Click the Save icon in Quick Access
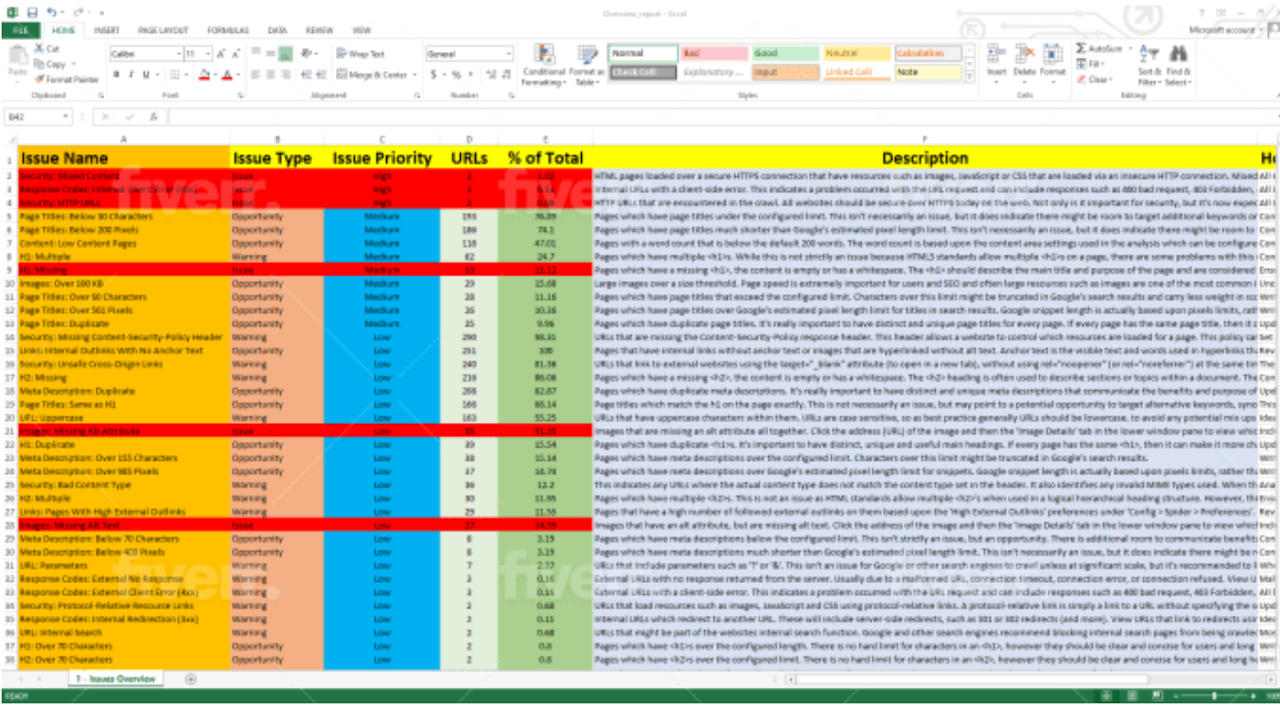The height and width of the screenshot is (705, 1280). (x=31, y=12)
